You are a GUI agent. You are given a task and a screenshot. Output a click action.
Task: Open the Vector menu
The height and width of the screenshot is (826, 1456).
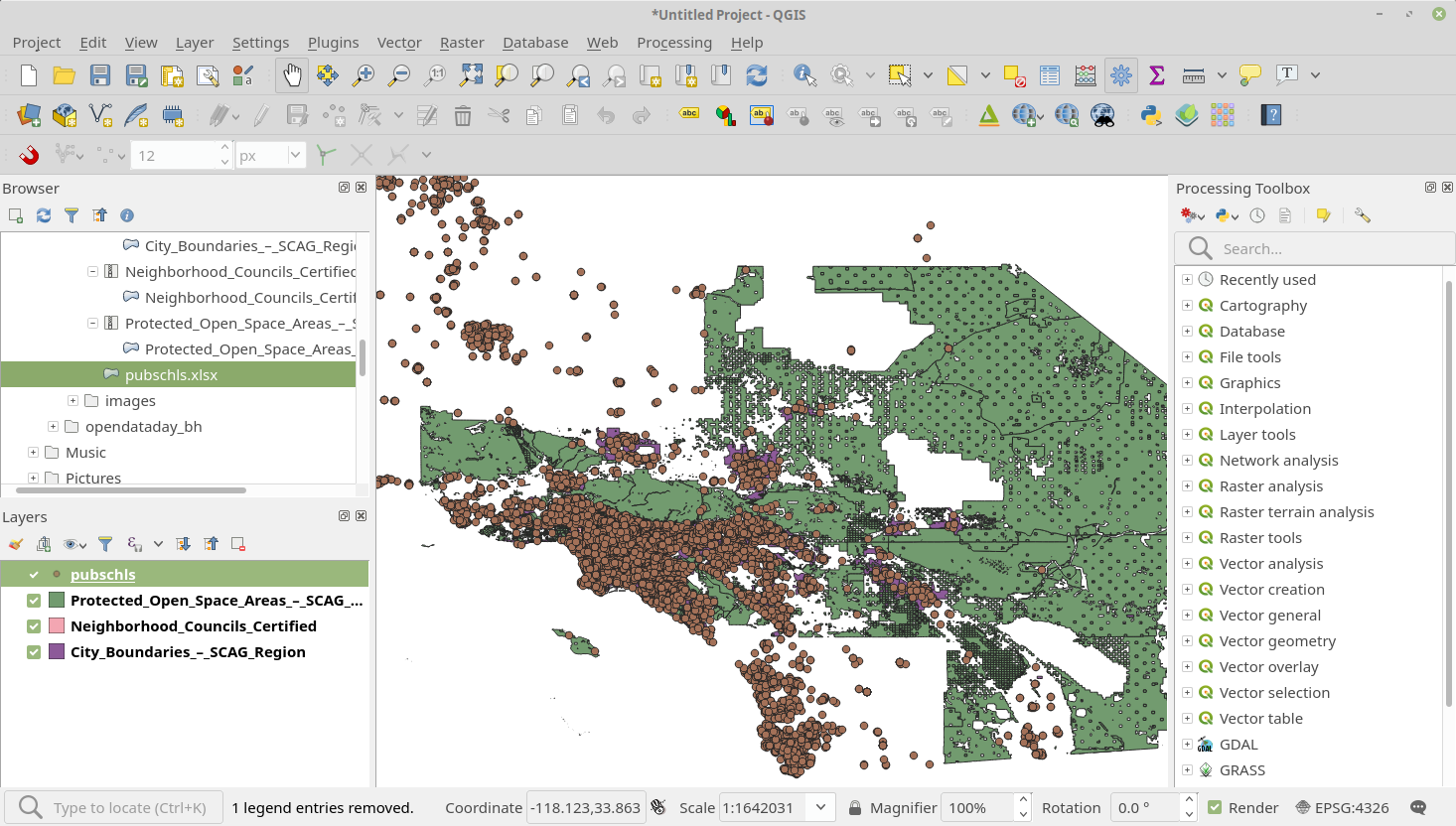pos(399,43)
